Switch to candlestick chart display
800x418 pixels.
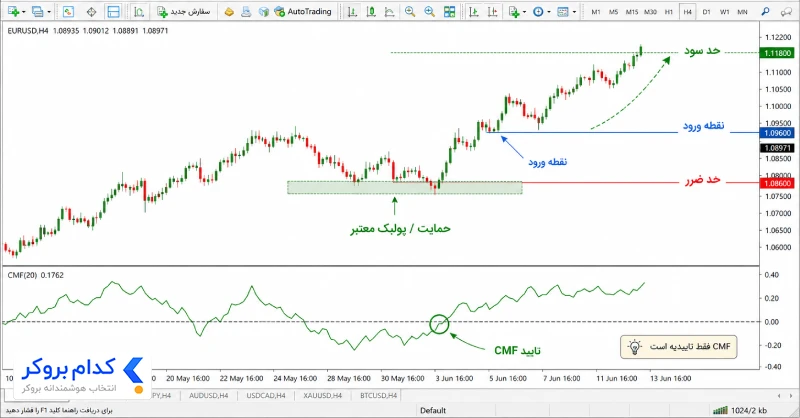371,11
